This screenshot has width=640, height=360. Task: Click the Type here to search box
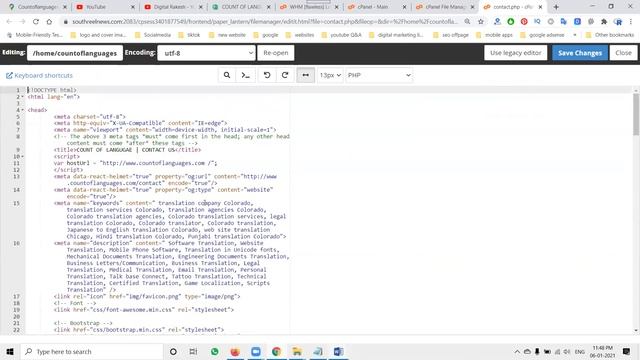92,351
